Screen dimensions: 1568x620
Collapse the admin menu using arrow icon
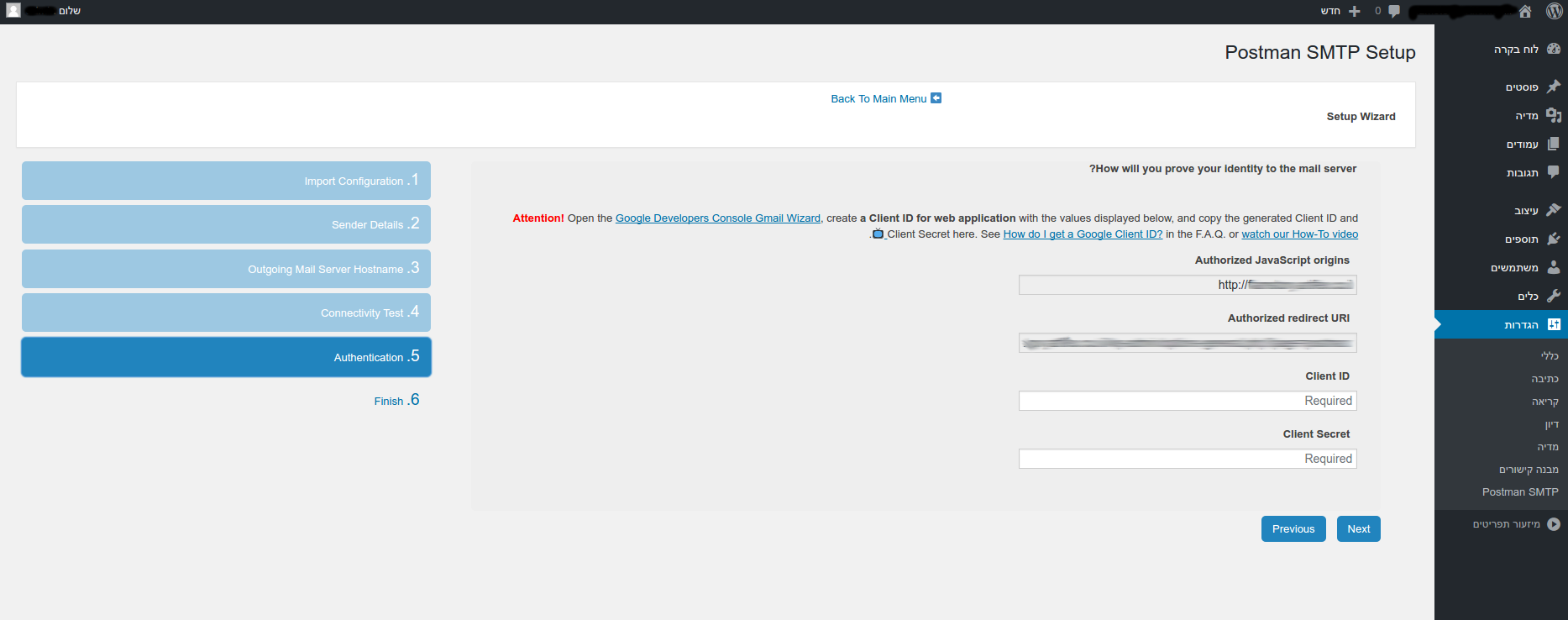pyautogui.click(x=1553, y=524)
